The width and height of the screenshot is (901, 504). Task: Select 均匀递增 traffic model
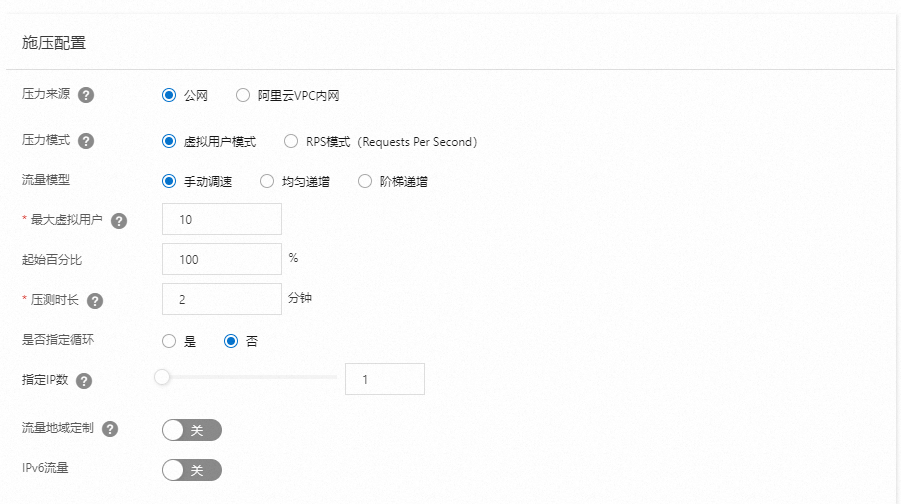coord(267,182)
